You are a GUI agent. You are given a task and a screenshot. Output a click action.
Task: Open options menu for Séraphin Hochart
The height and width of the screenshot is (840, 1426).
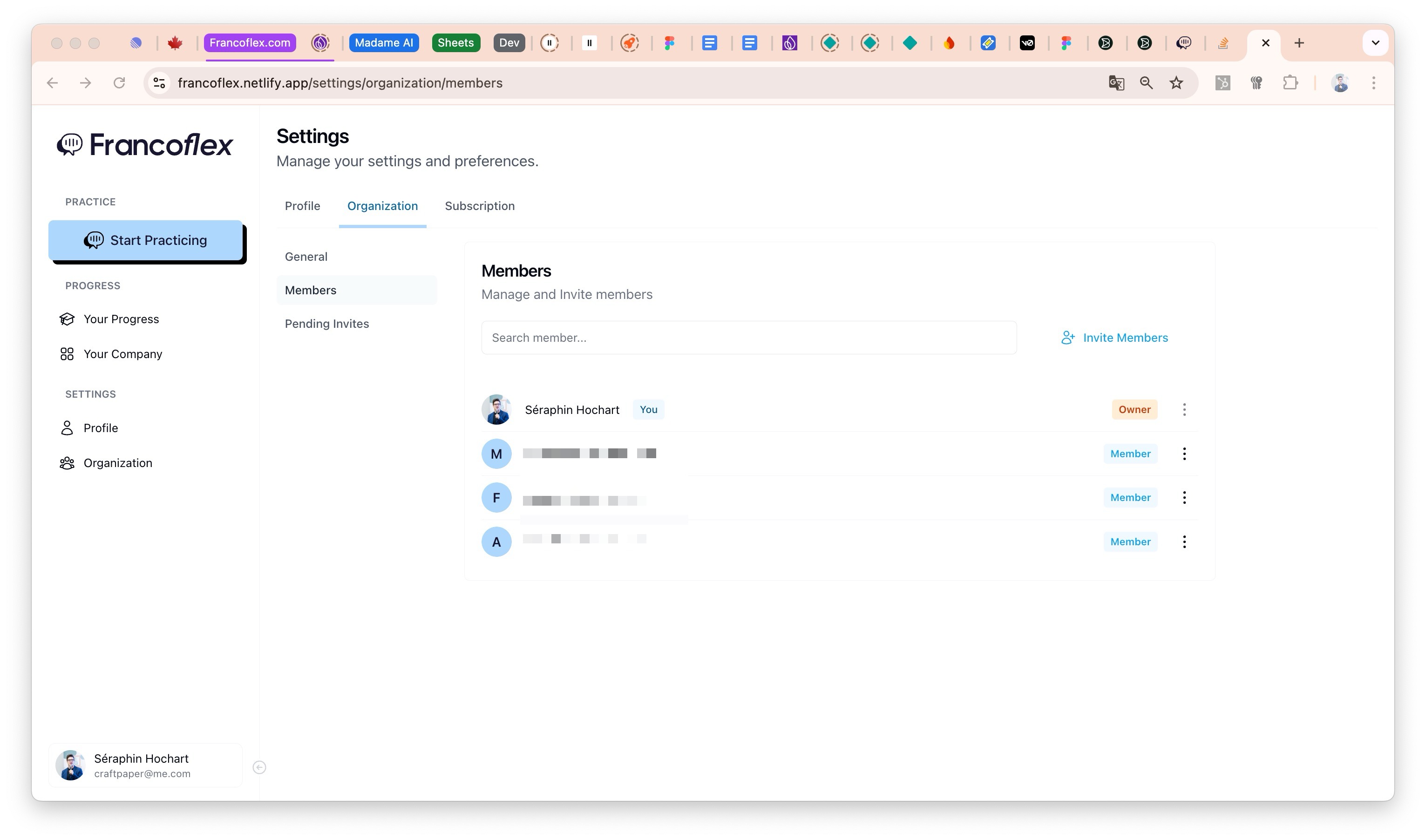(x=1184, y=410)
